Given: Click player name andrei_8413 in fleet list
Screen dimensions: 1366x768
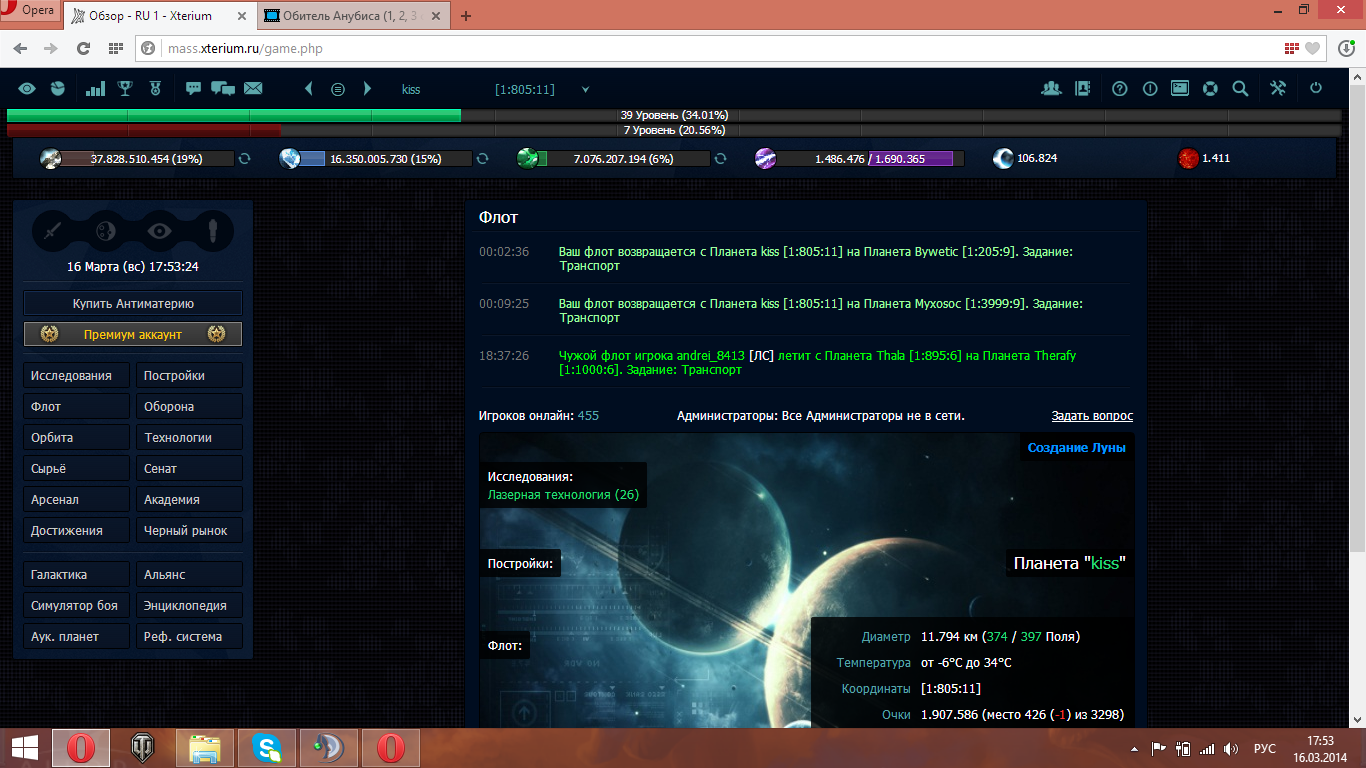Looking at the screenshot, I should pyautogui.click(x=711, y=356).
